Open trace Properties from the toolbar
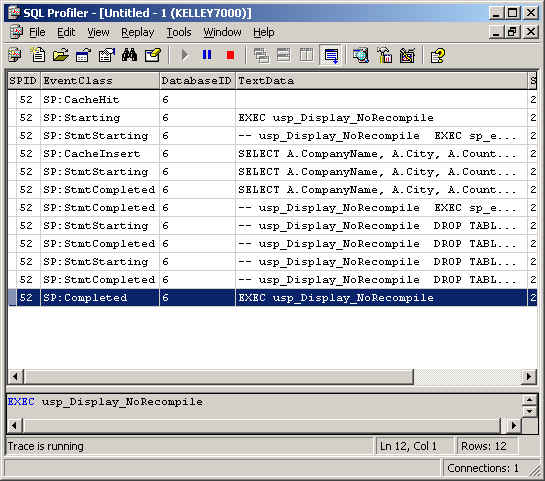 [x=106, y=55]
